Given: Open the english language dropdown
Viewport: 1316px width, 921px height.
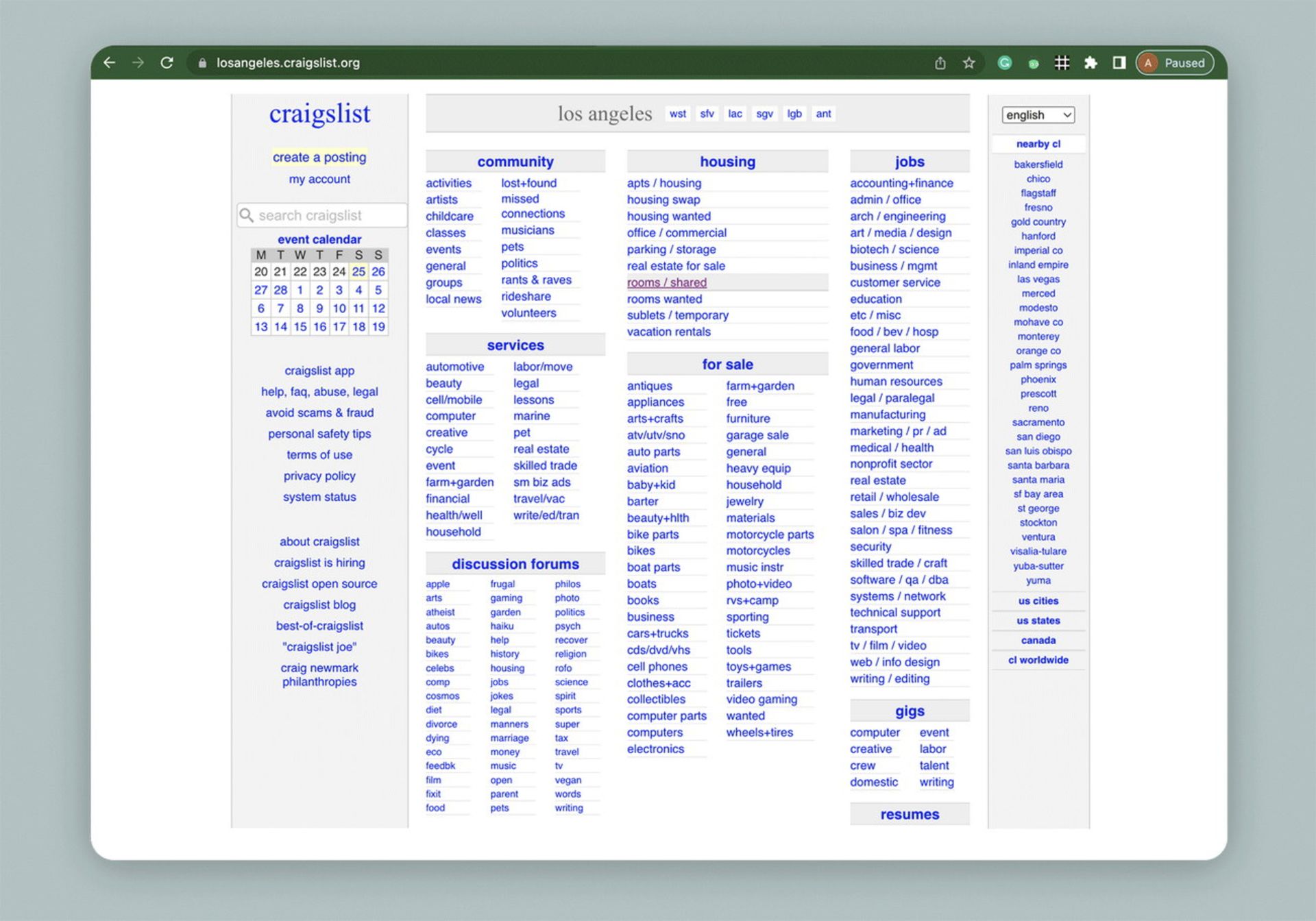Looking at the screenshot, I should pyautogui.click(x=1037, y=114).
